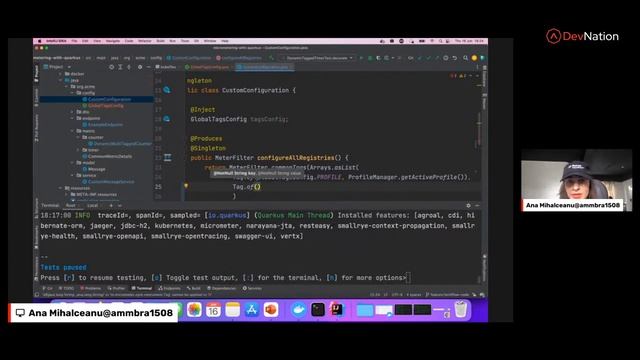The image size is (640, 360).
Task: Open Docker from the macOS dock
Action: click(298, 310)
